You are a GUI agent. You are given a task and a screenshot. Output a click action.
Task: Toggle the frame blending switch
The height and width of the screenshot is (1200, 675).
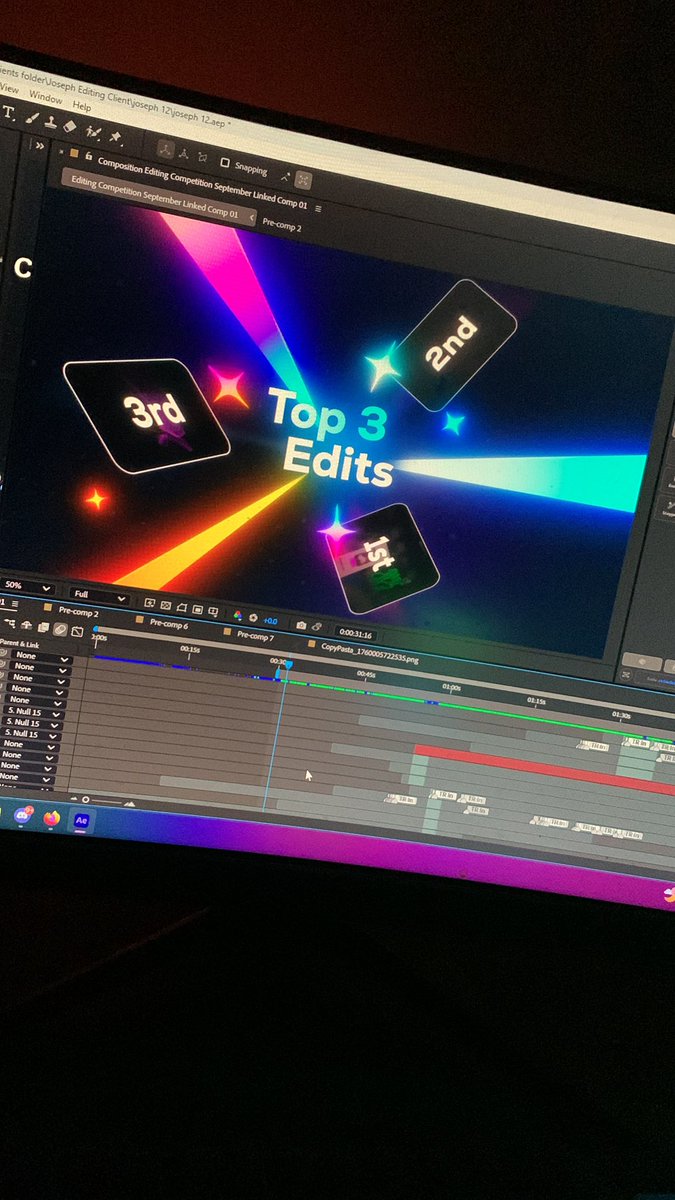43,627
